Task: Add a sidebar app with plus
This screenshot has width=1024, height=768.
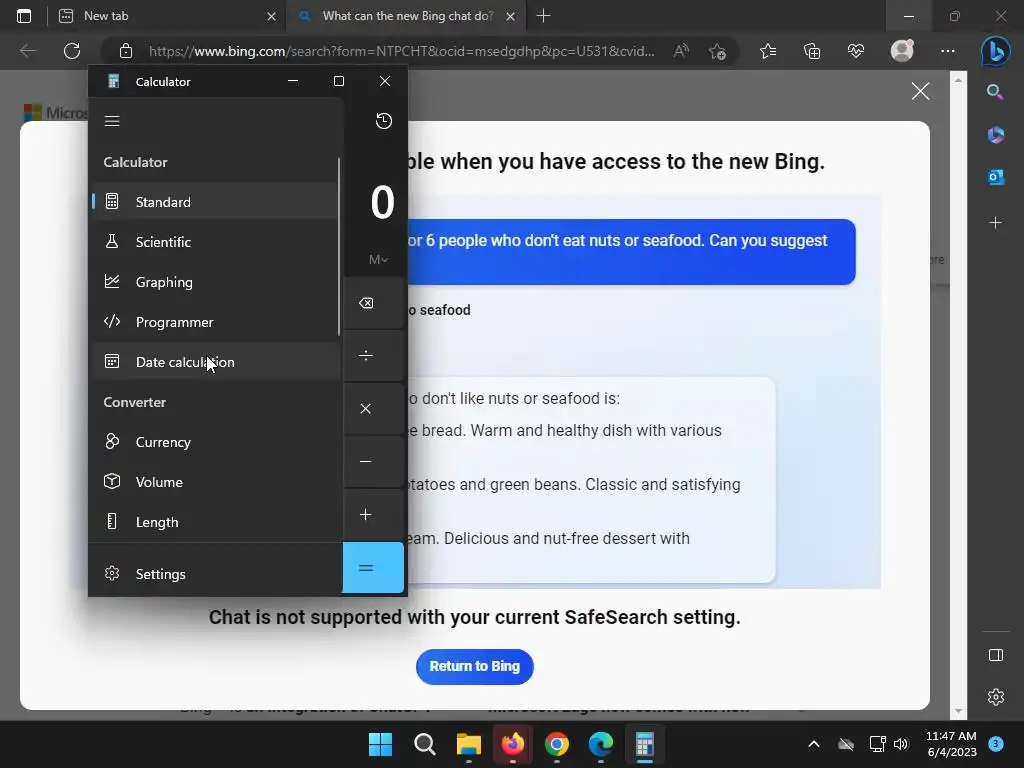Action: [x=995, y=223]
